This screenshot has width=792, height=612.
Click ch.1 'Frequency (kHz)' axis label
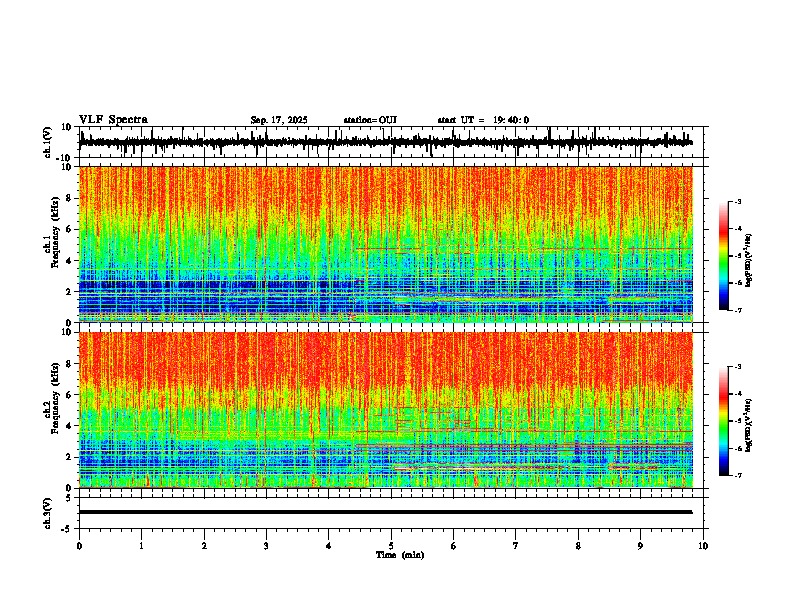53,232
